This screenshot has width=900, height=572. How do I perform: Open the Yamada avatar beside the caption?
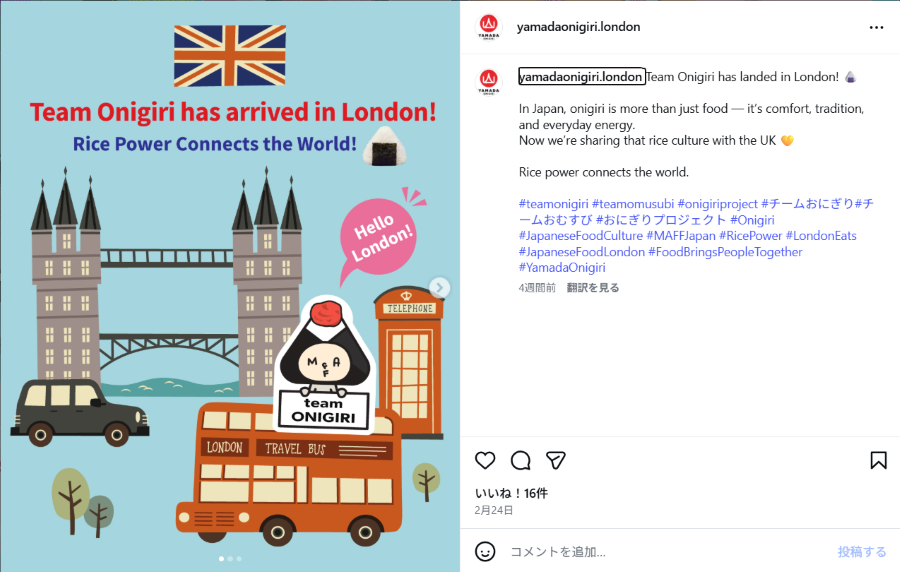coord(488,81)
